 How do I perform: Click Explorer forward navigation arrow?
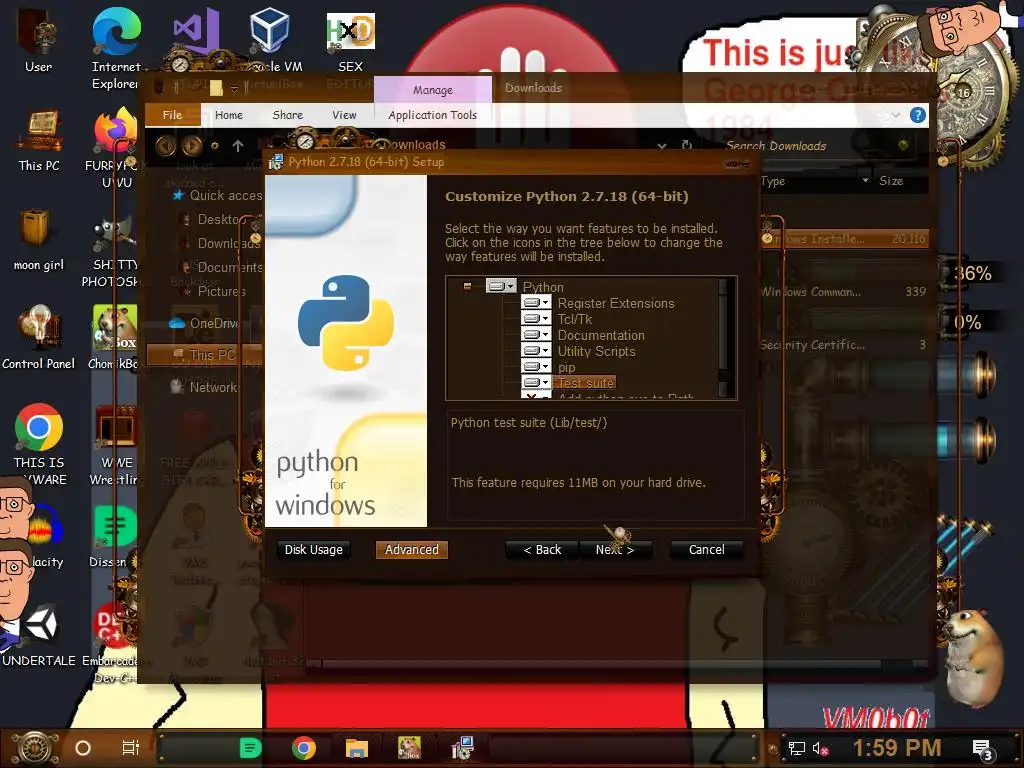191,146
